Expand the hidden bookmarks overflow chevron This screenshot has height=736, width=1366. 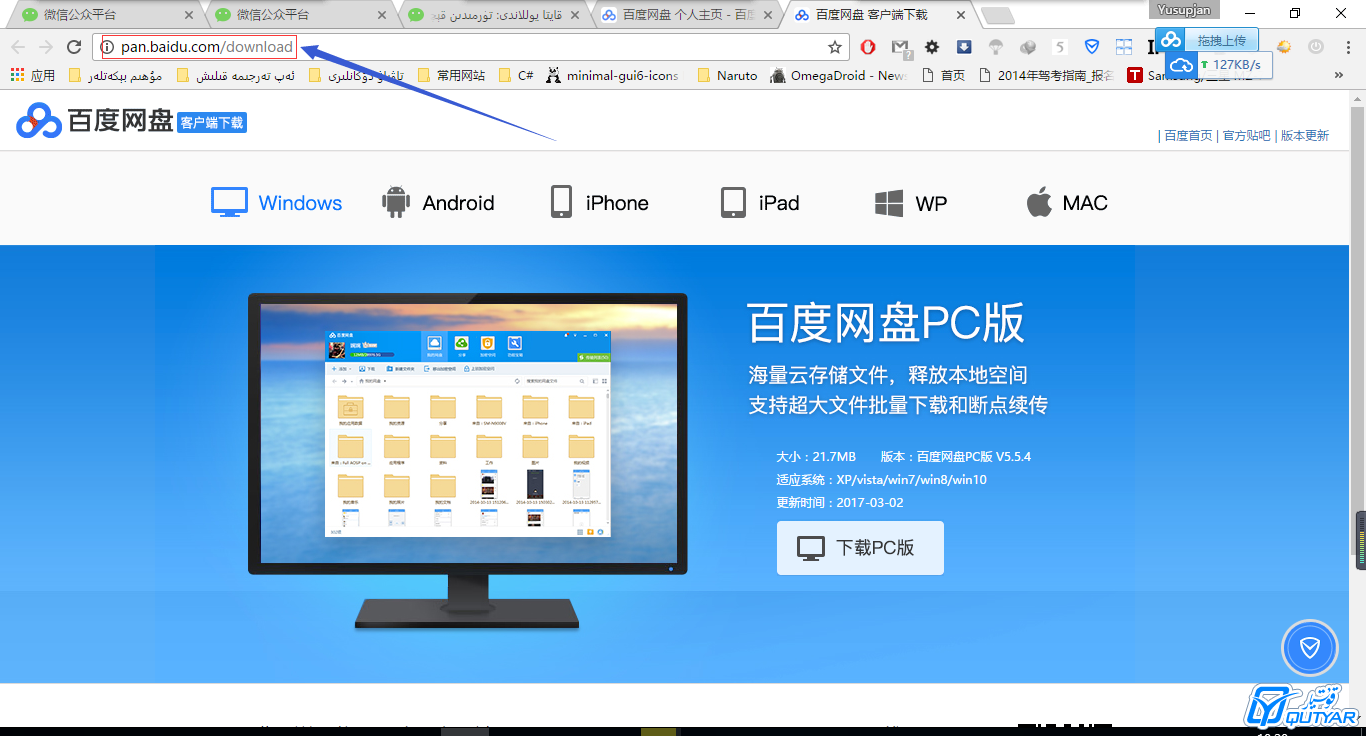(1339, 75)
